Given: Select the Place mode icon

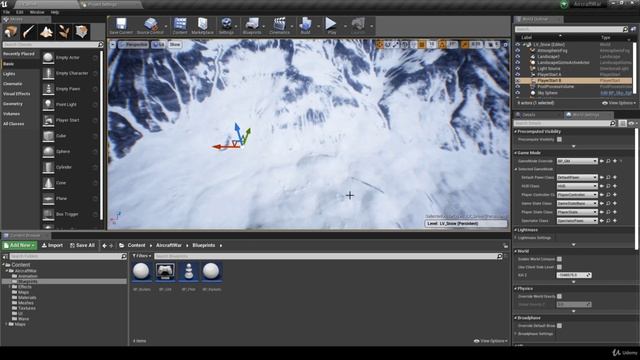Looking at the screenshot, I should pyautogui.click(x=11, y=31).
